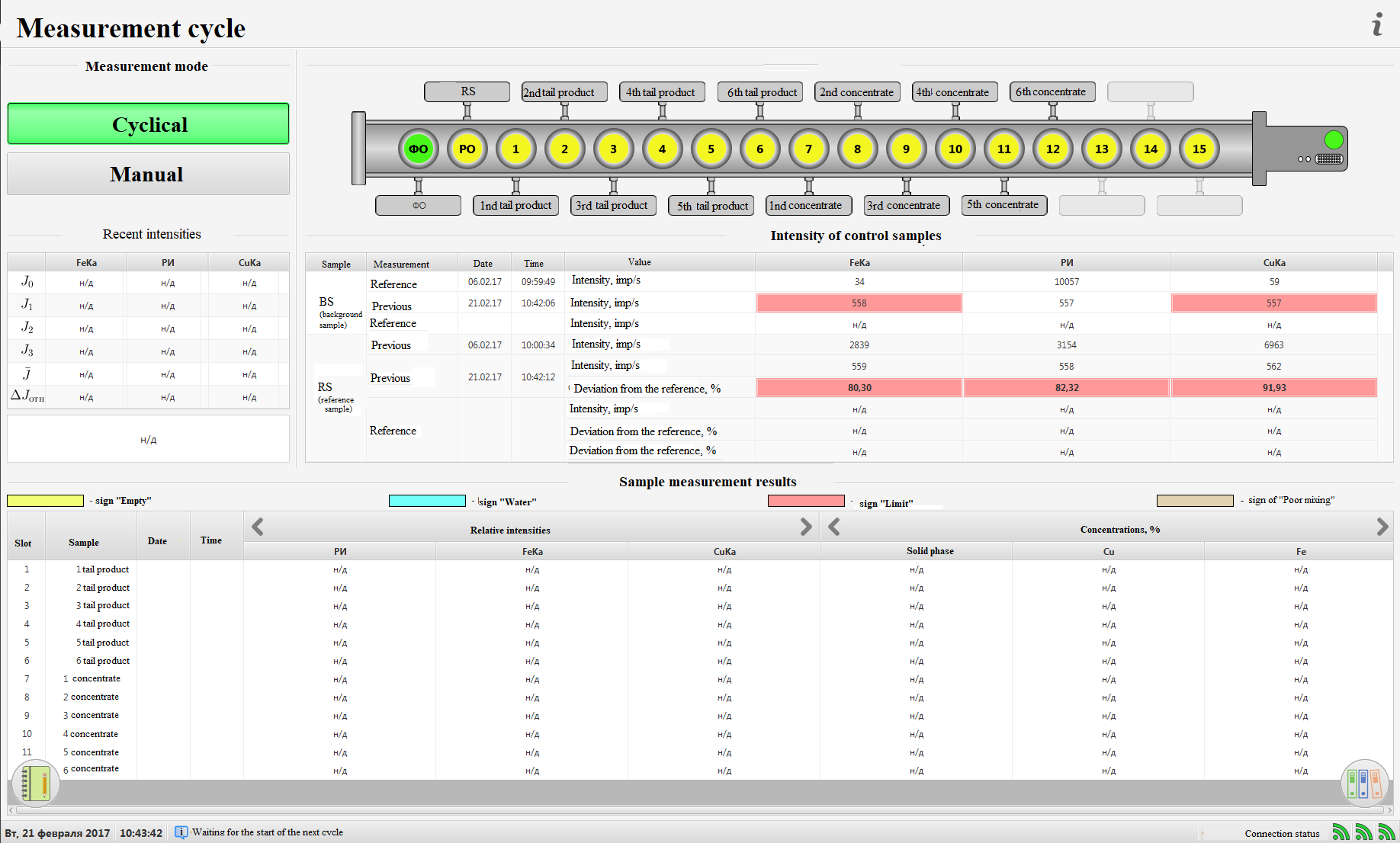Click the 6th tail product label

[760, 92]
